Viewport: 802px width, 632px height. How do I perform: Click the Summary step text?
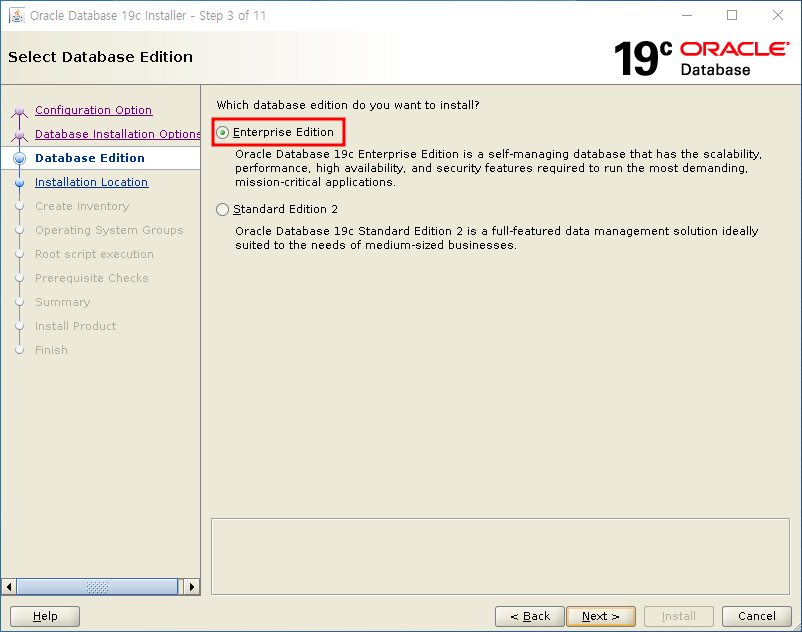coord(62,302)
